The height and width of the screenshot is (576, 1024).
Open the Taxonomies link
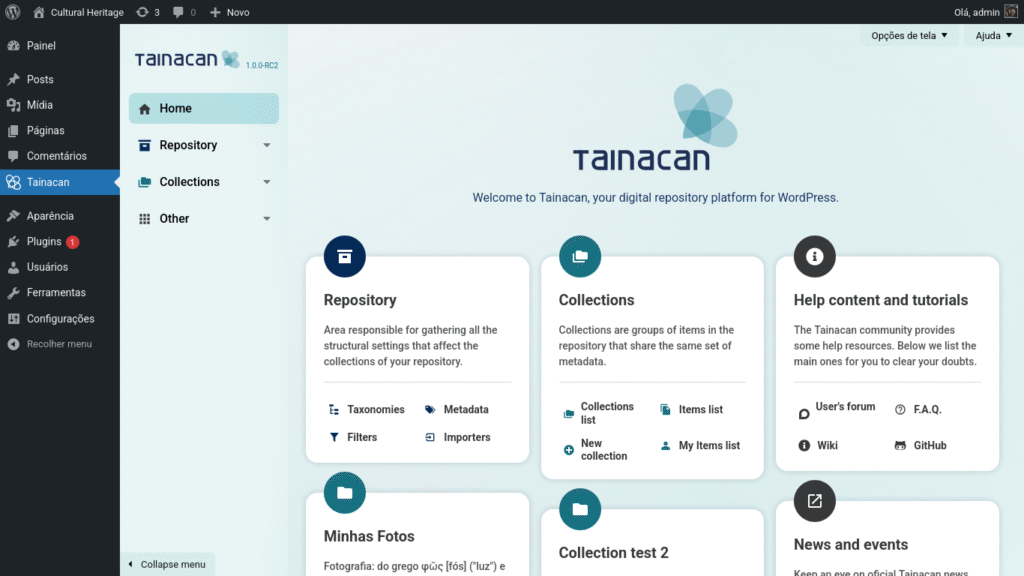[x=375, y=410]
